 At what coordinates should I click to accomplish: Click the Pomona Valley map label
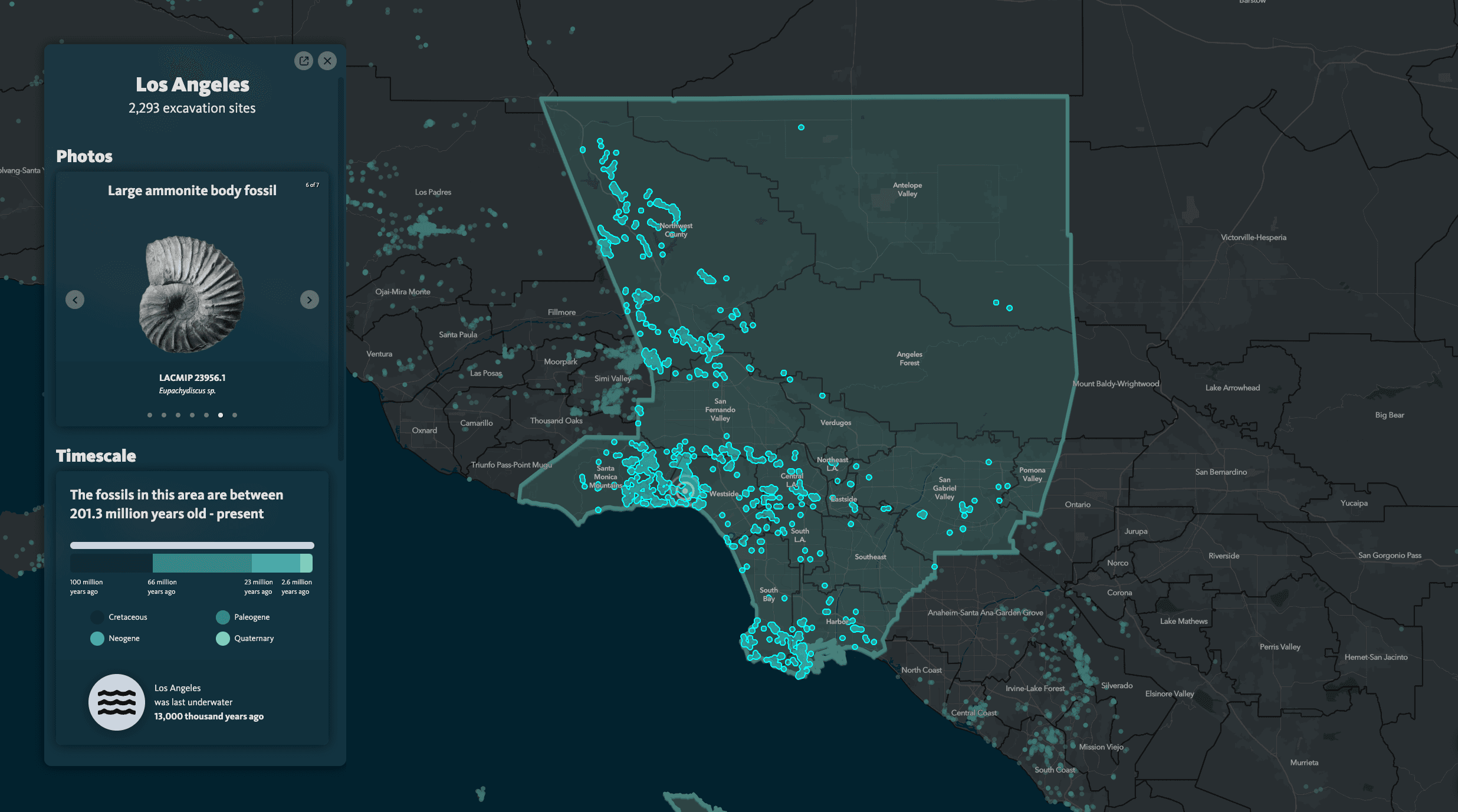[x=1032, y=474]
